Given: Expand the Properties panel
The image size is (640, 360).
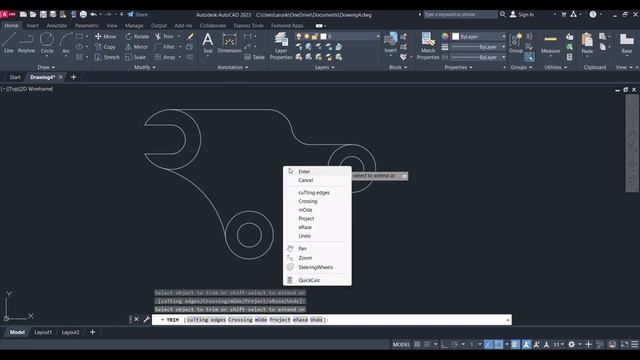Looking at the screenshot, I should coord(458,67).
